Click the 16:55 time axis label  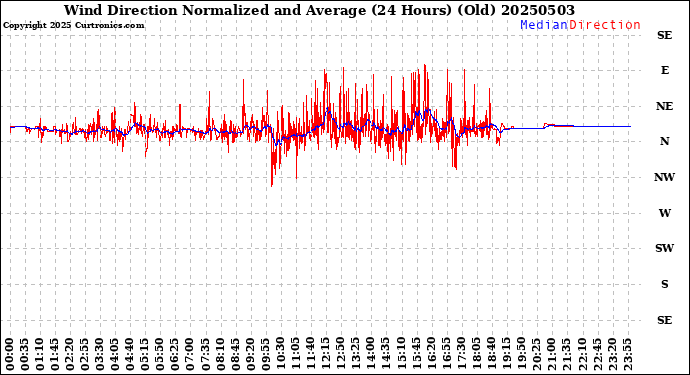pos(446,354)
